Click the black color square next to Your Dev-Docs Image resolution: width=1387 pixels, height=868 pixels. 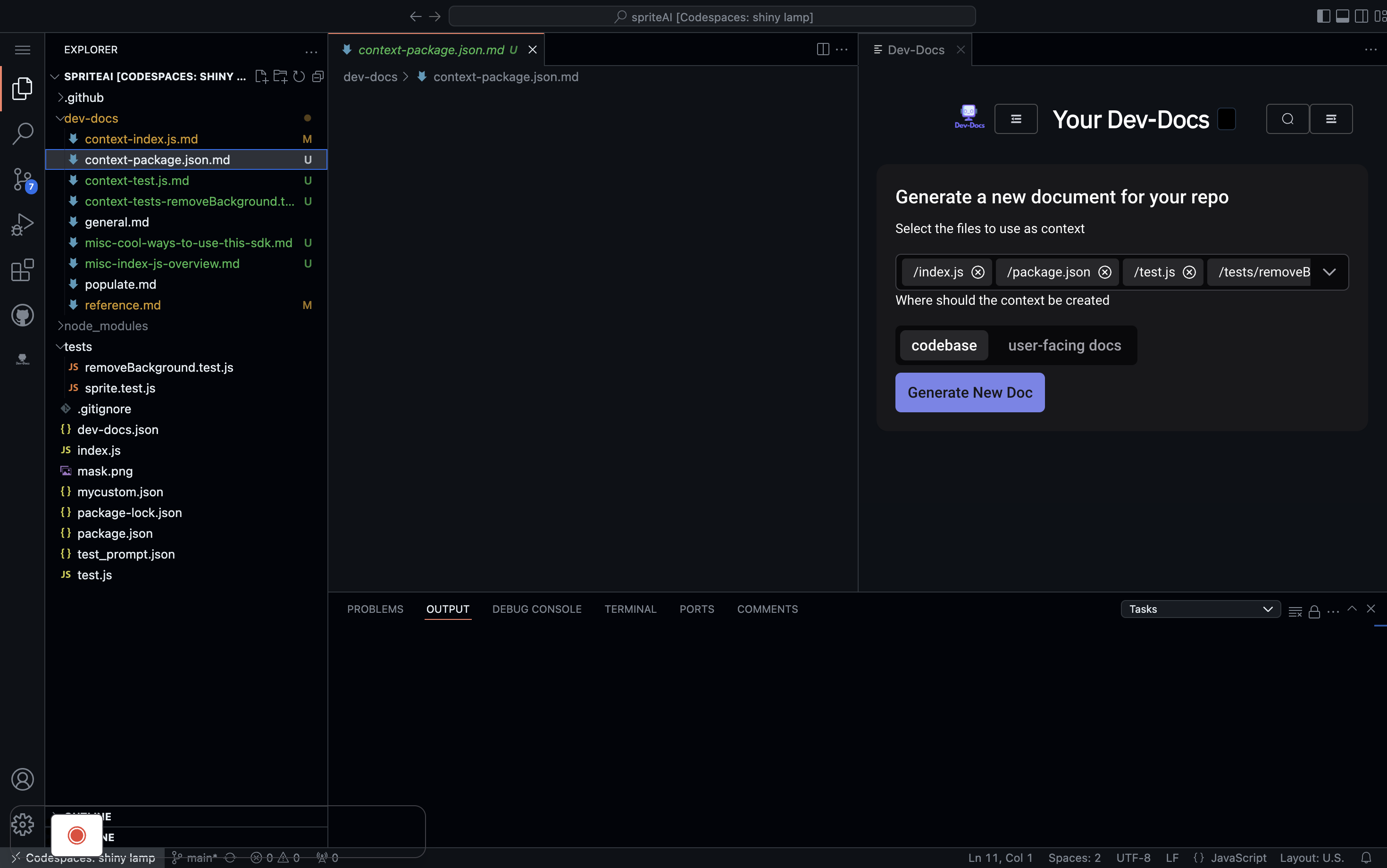click(x=1226, y=119)
